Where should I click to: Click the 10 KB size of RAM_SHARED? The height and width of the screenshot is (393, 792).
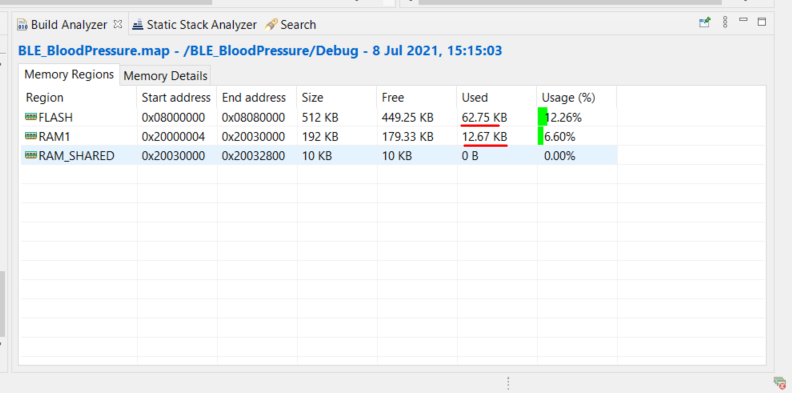point(317,156)
